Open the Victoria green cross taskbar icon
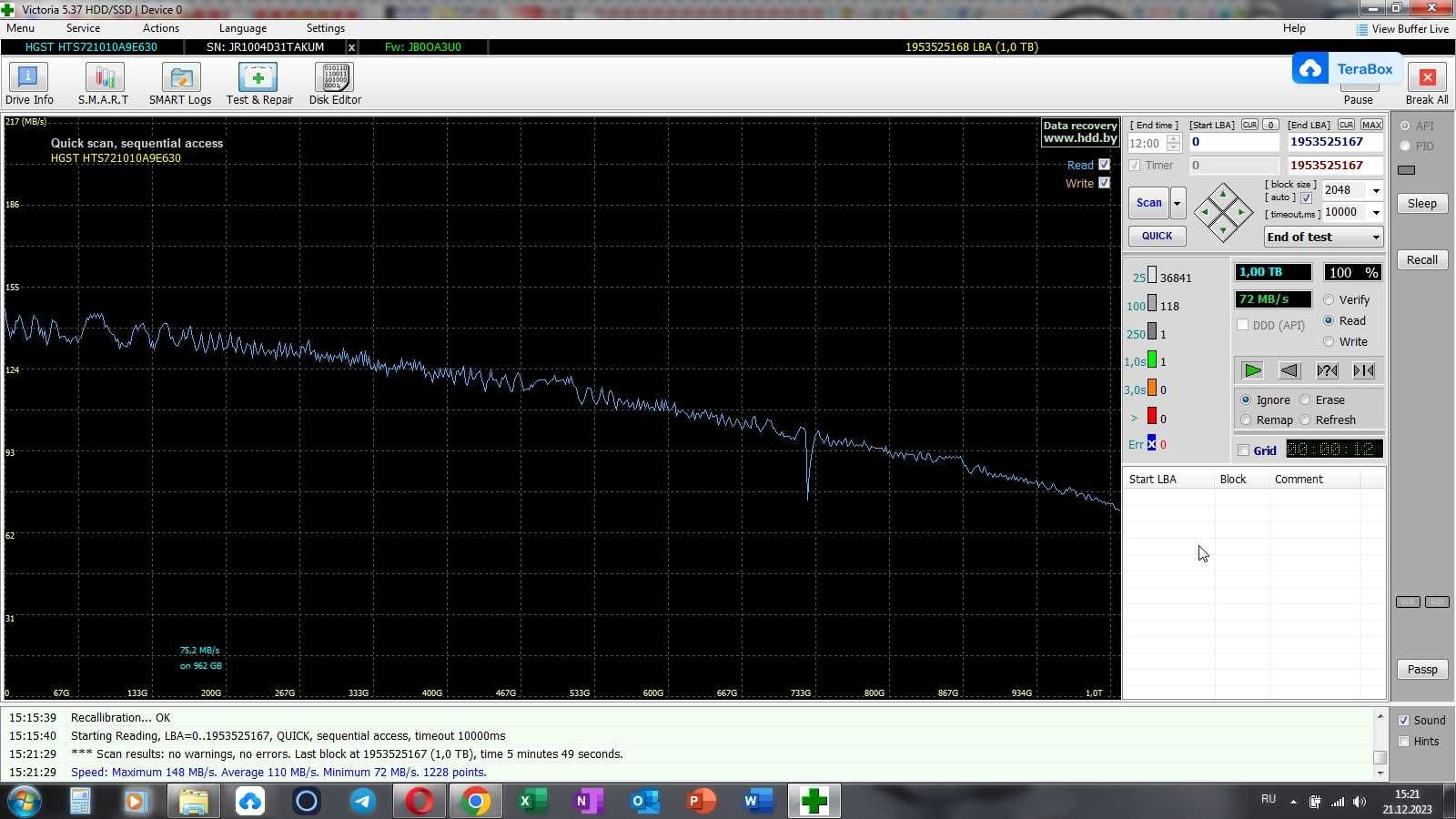 pyautogui.click(x=814, y=801)
